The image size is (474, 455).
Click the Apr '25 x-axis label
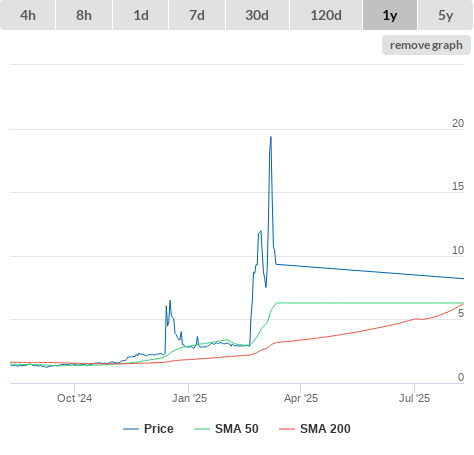pyautogui.click(x=301, y=398)
